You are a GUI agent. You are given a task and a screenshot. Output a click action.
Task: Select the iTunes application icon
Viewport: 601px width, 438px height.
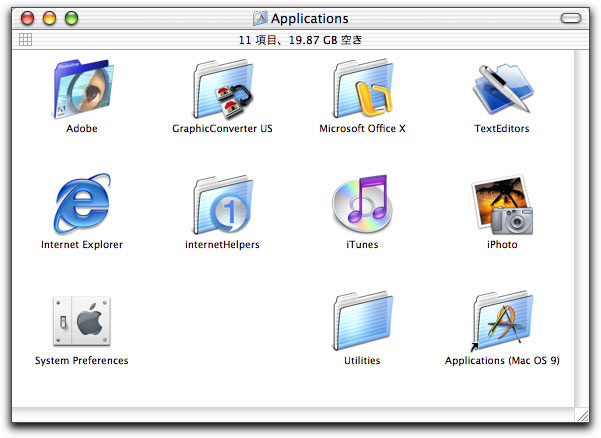click(361, 205)
